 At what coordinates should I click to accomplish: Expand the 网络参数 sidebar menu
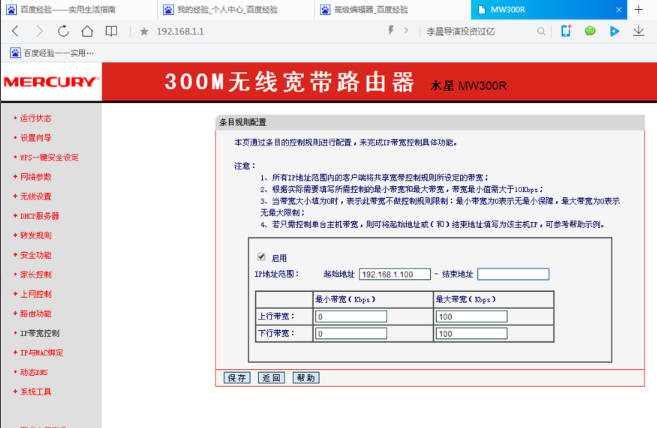pos(38,176)
